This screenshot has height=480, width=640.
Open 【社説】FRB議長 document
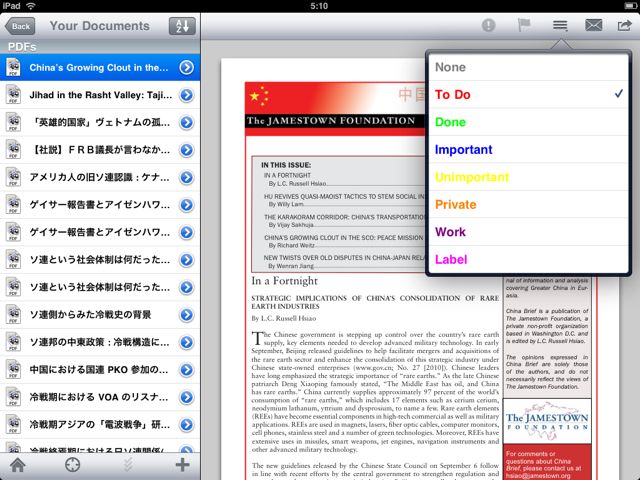100,150
